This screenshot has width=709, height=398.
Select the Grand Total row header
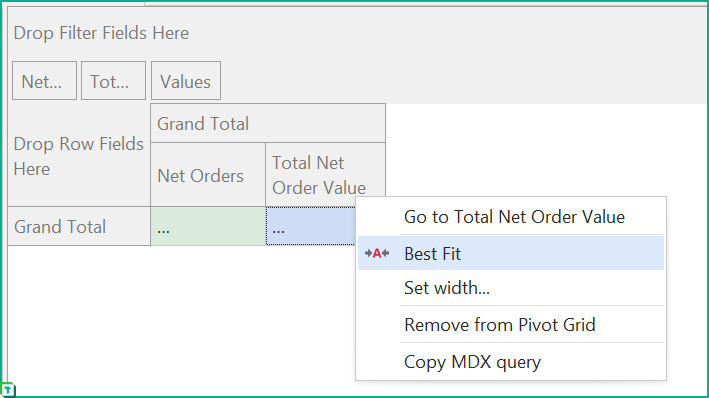click(x=79, y=226)
